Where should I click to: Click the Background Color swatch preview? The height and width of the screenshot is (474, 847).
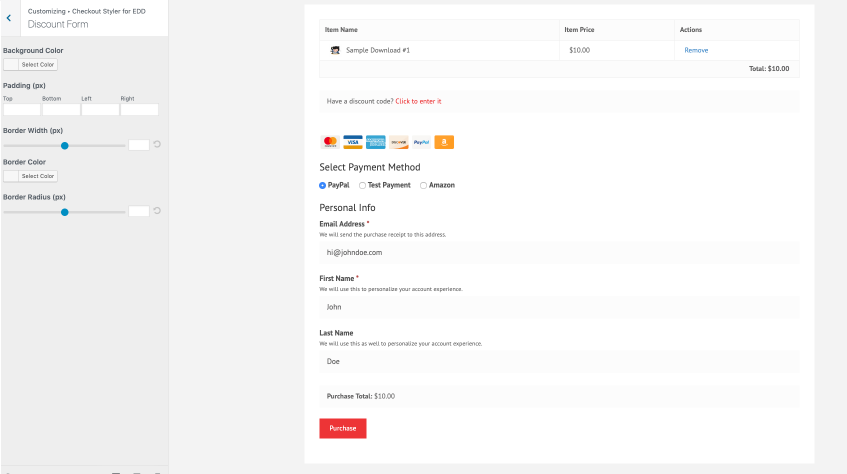[x=11, y=64]
